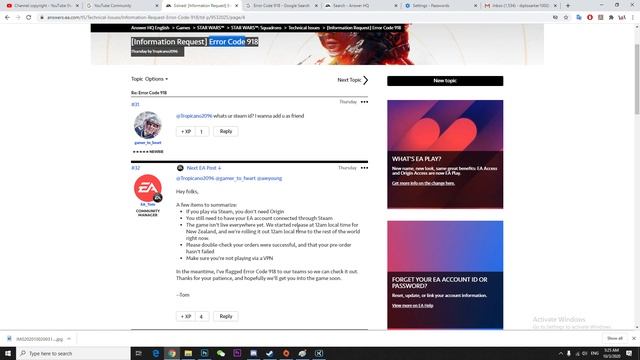Reply to gamer_to_heart's post #31
Image resolution: width=640 pixels, height=360 pixels.
click(226, 131)
